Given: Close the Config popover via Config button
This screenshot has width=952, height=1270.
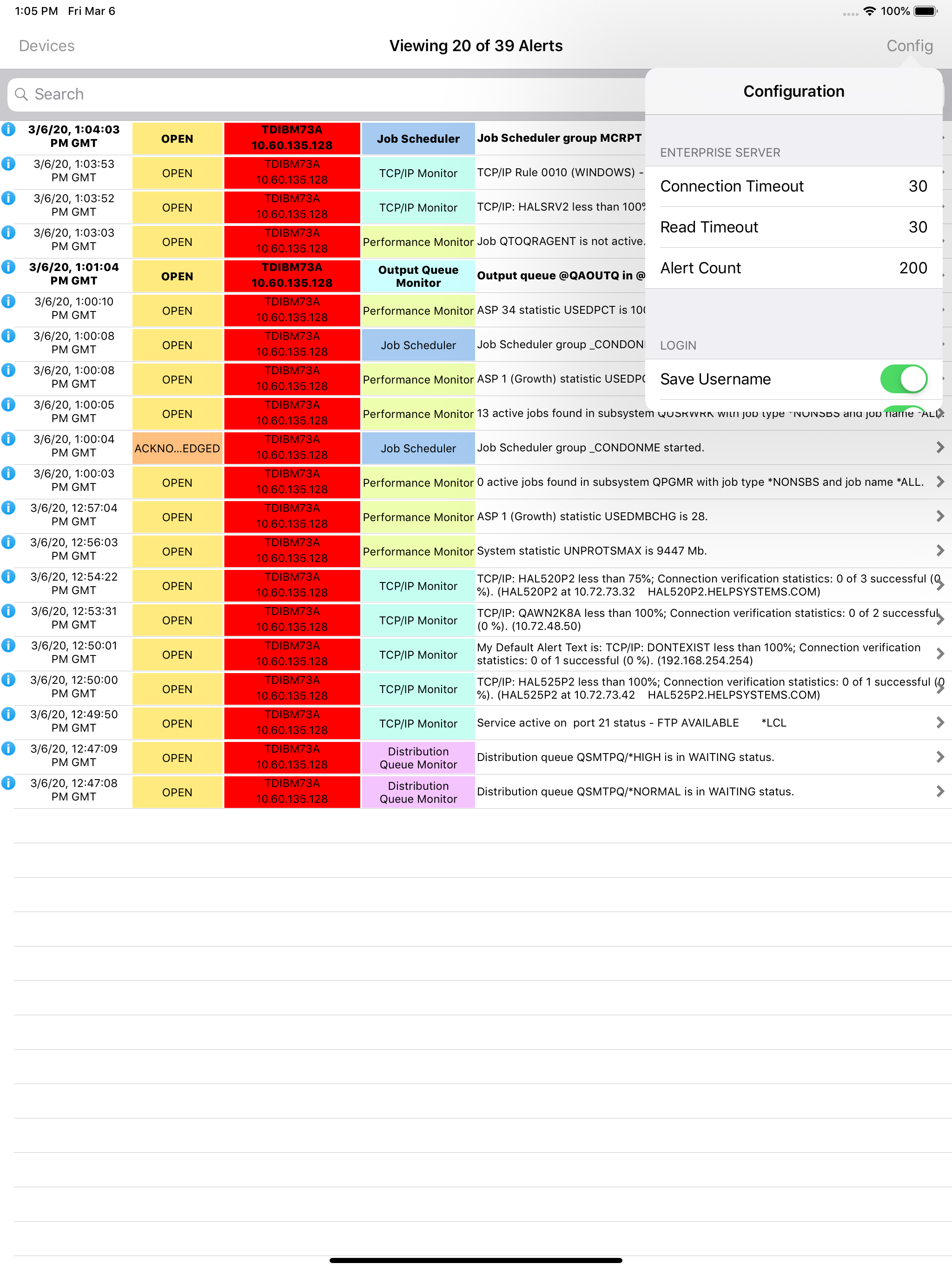Looking at the screenshot, I should [910, 46].
